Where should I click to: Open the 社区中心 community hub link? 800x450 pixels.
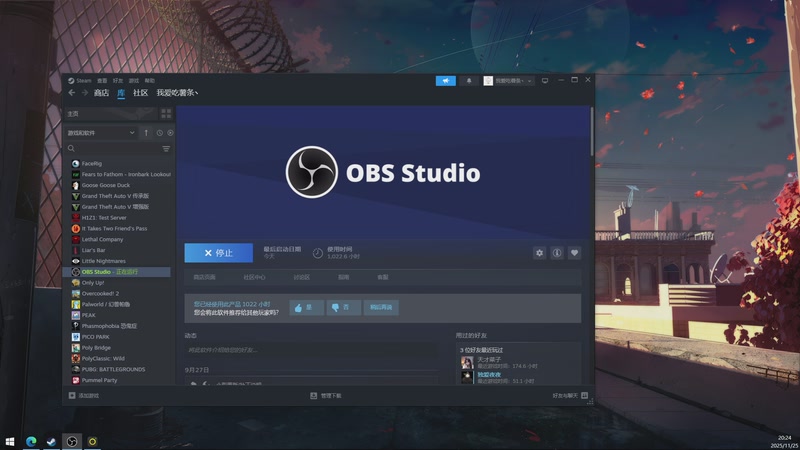point(254,277)
